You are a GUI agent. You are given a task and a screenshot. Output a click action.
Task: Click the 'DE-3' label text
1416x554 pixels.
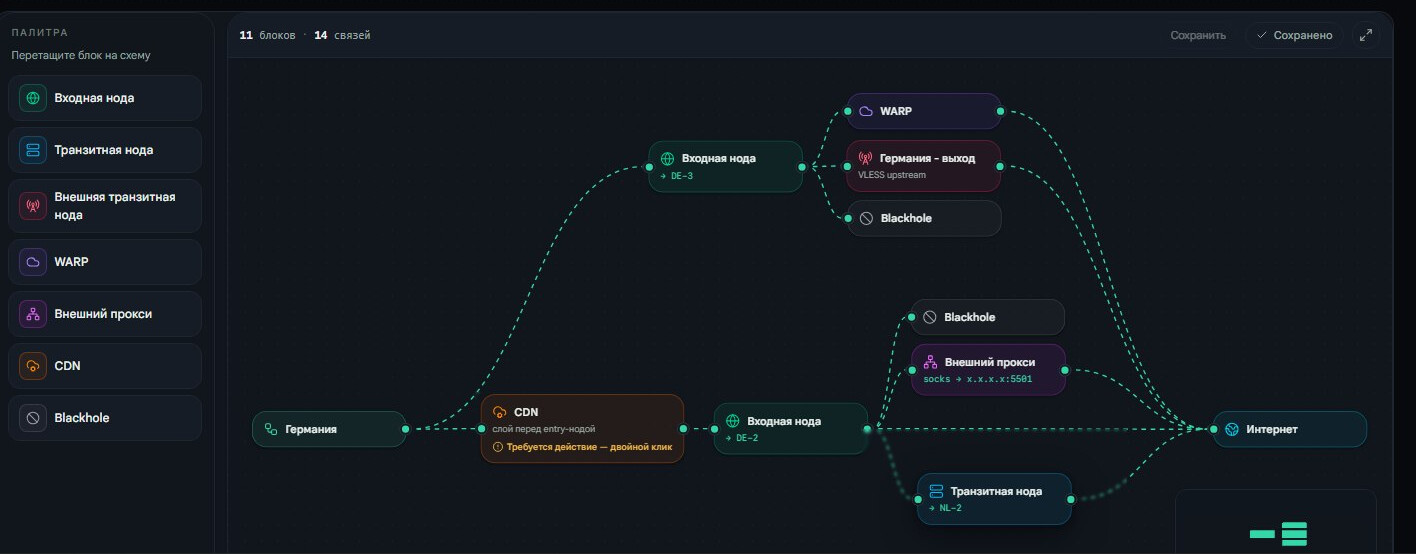pyautogui.click(x=682, y=175)
